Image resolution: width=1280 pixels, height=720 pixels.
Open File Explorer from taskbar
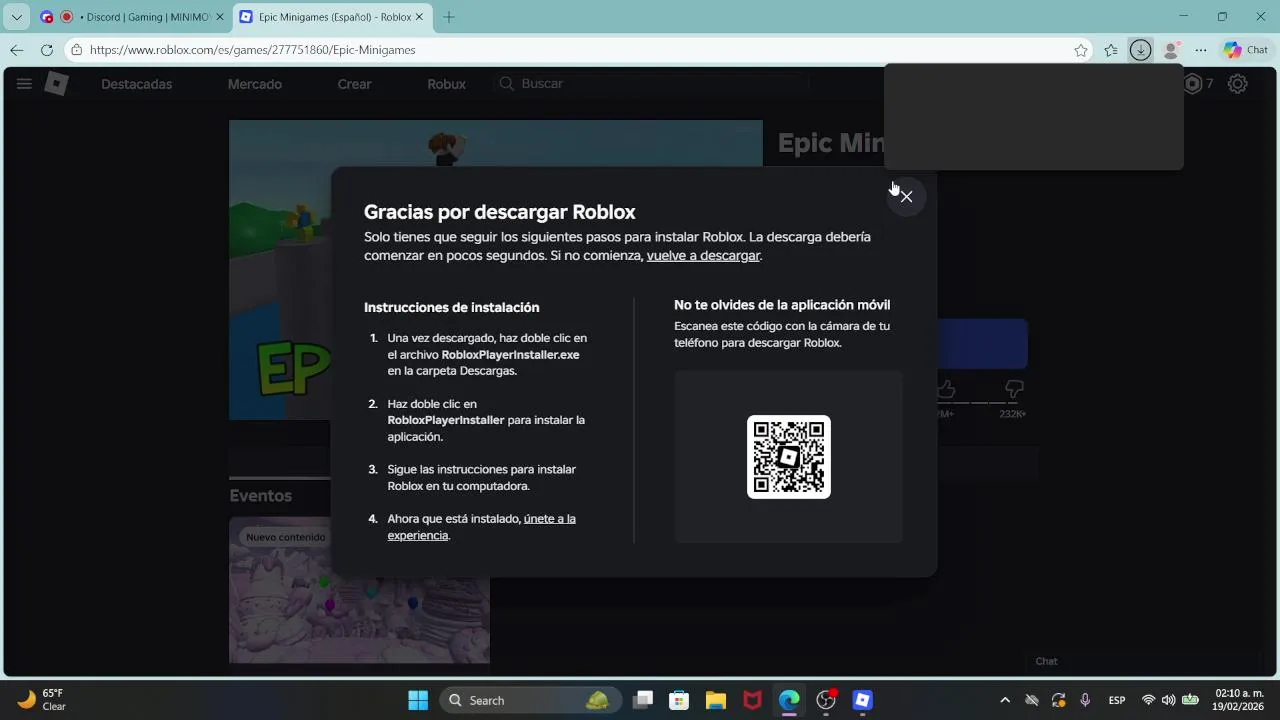click(x=716, y=700)
